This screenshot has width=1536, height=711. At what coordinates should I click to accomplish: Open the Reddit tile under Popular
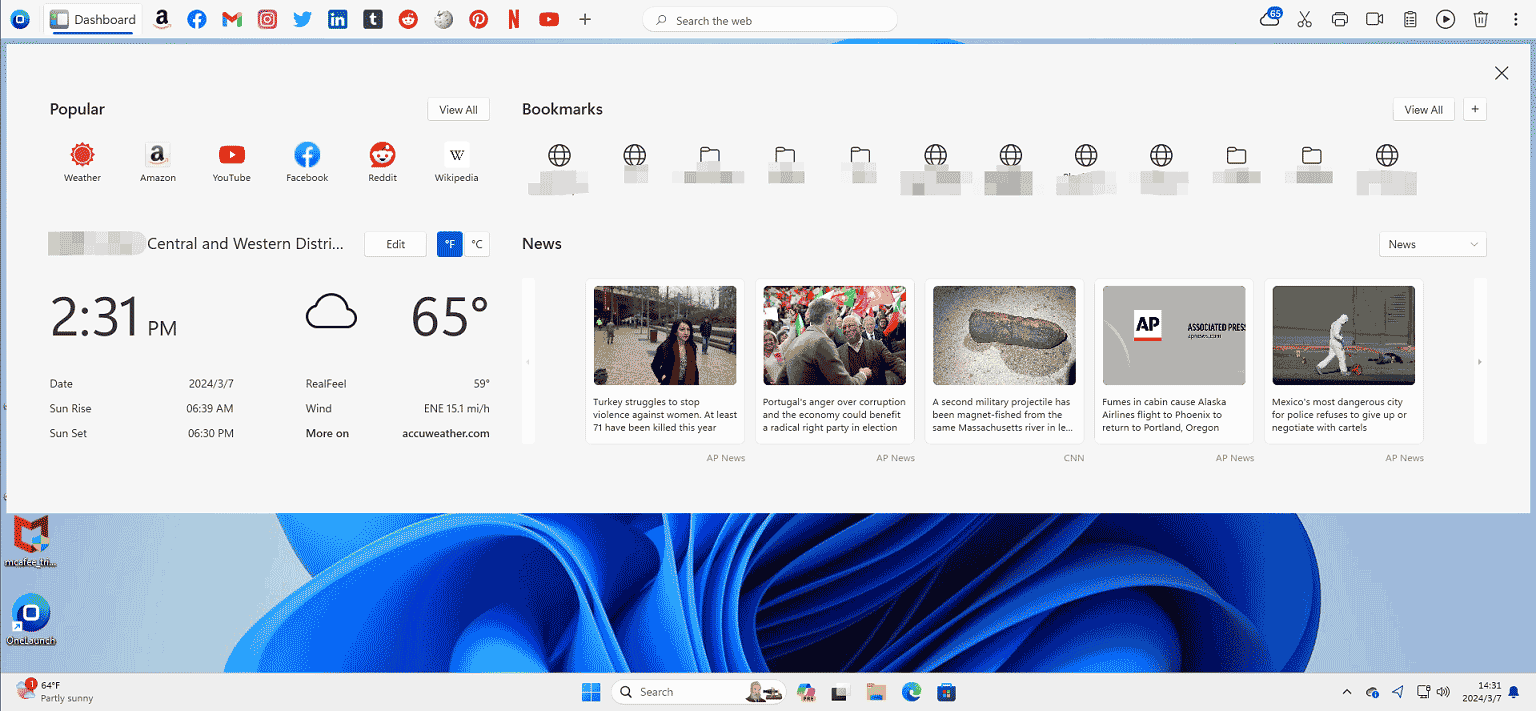coord(382,162)
